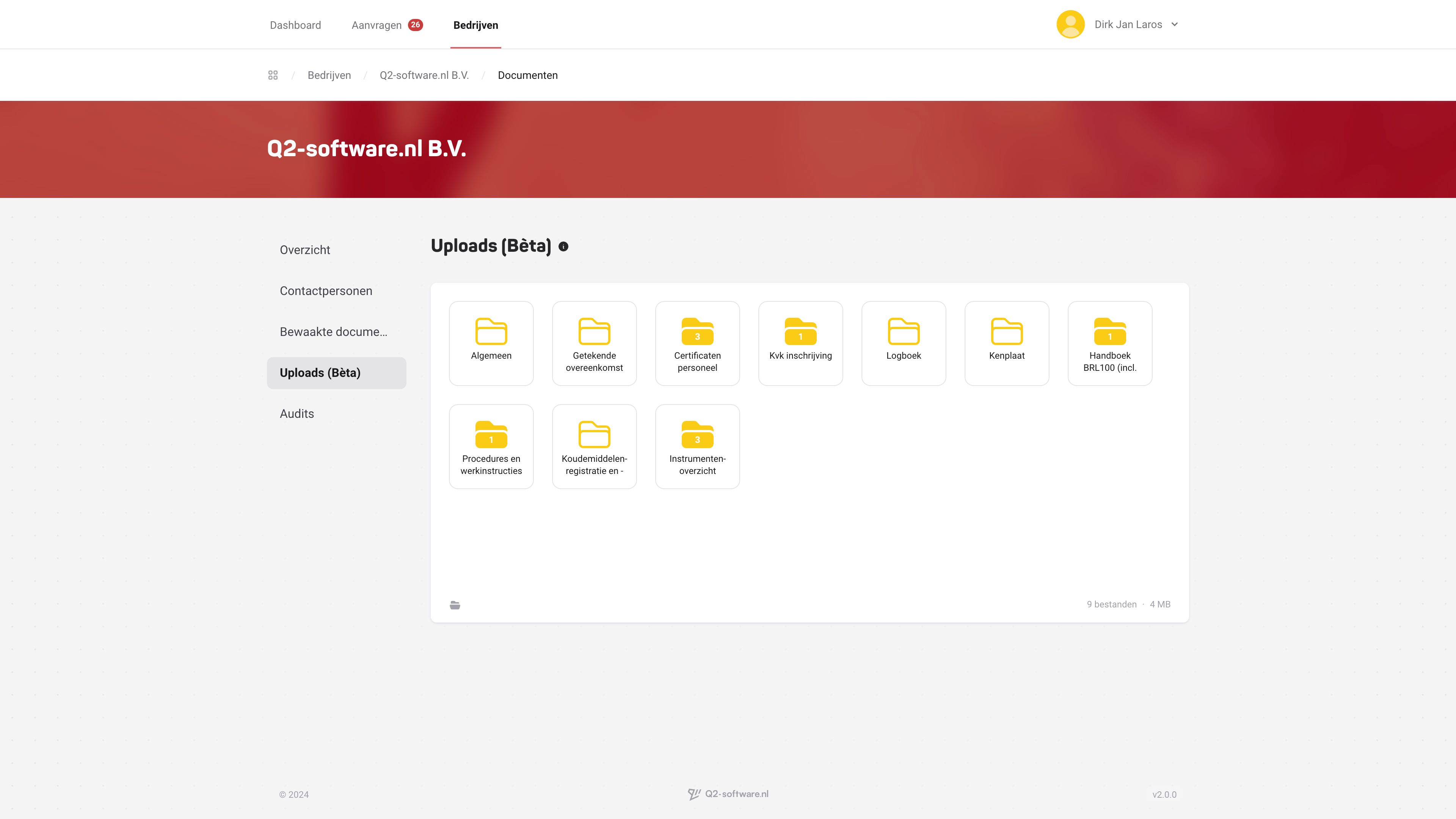Expand the Dirk Jan Laros user menu chevron
The image size is (1456, 819).
[x=1175, y=24]
